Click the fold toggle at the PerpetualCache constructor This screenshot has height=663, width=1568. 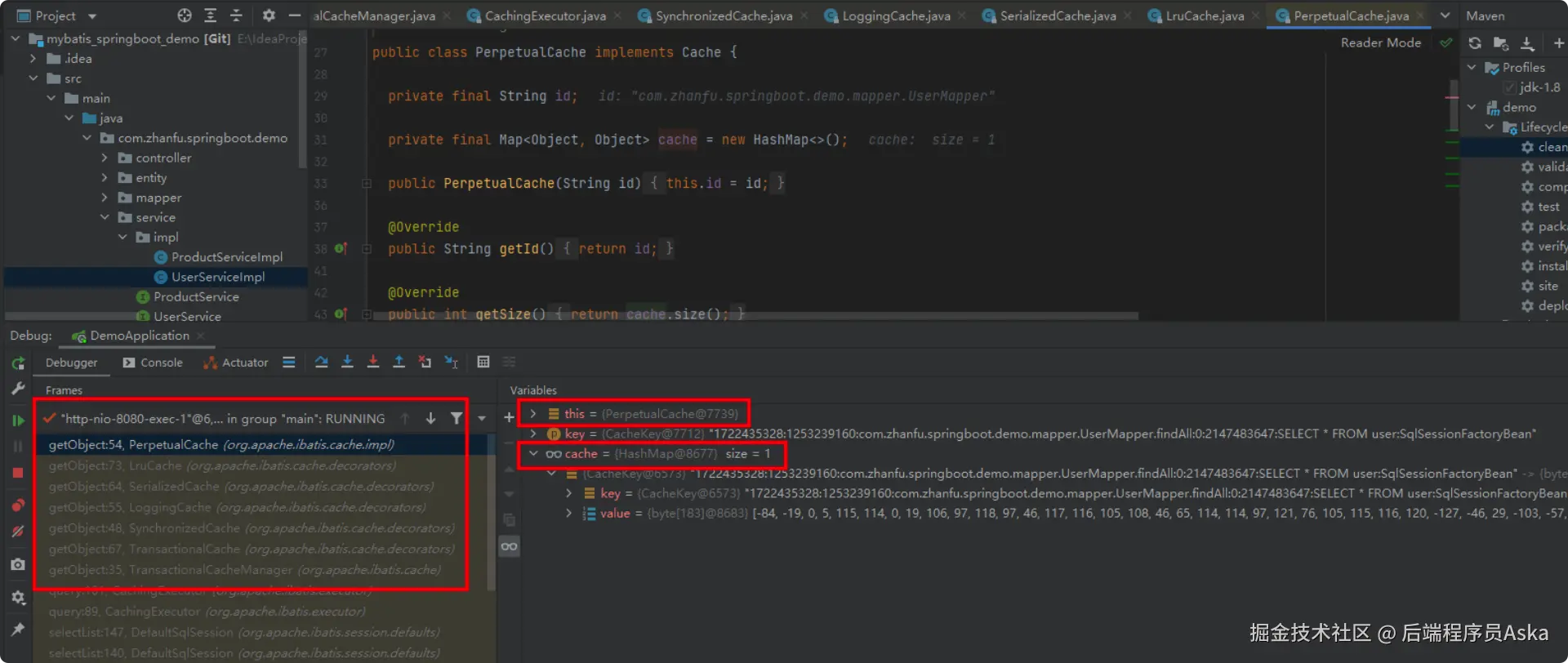coord(367,184)
